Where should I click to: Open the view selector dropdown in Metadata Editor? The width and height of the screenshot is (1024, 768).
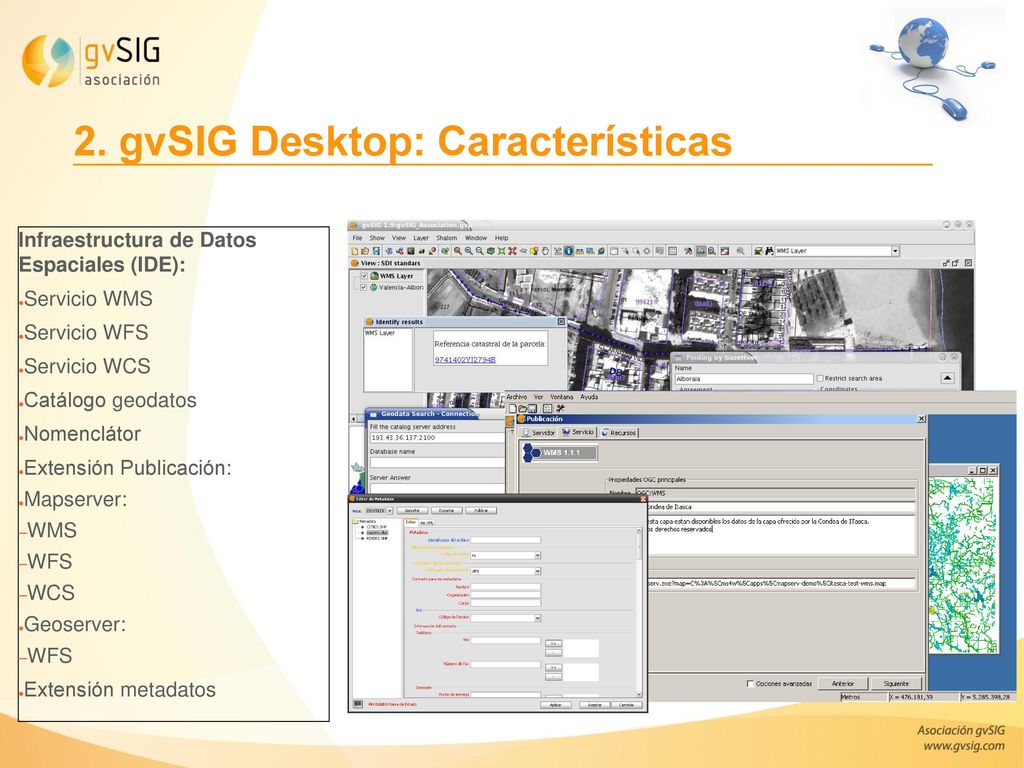click(389, 511)
